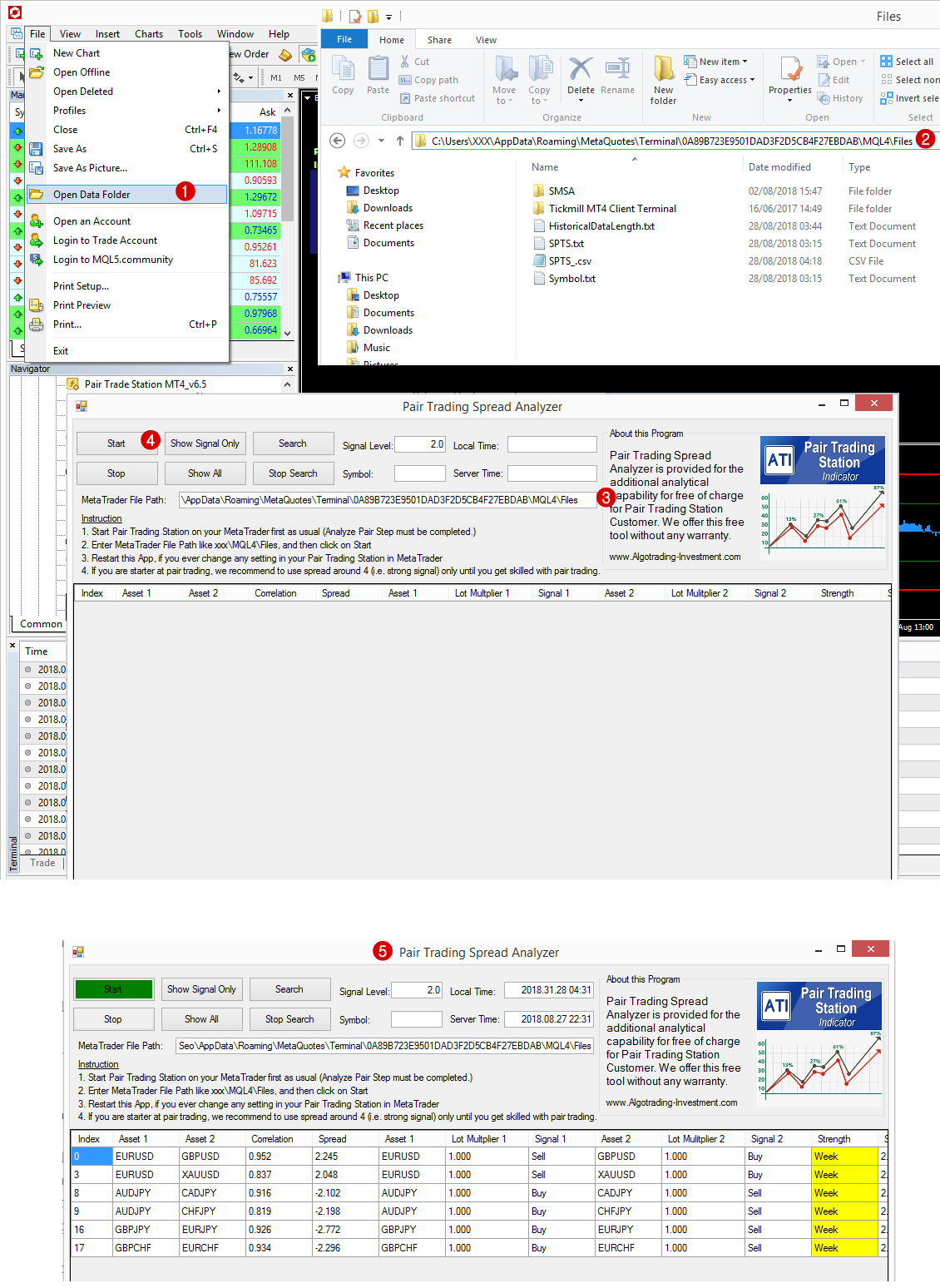940x1288 pixels.
Task: Click the green Start button
Action: [x=113, y=989]
